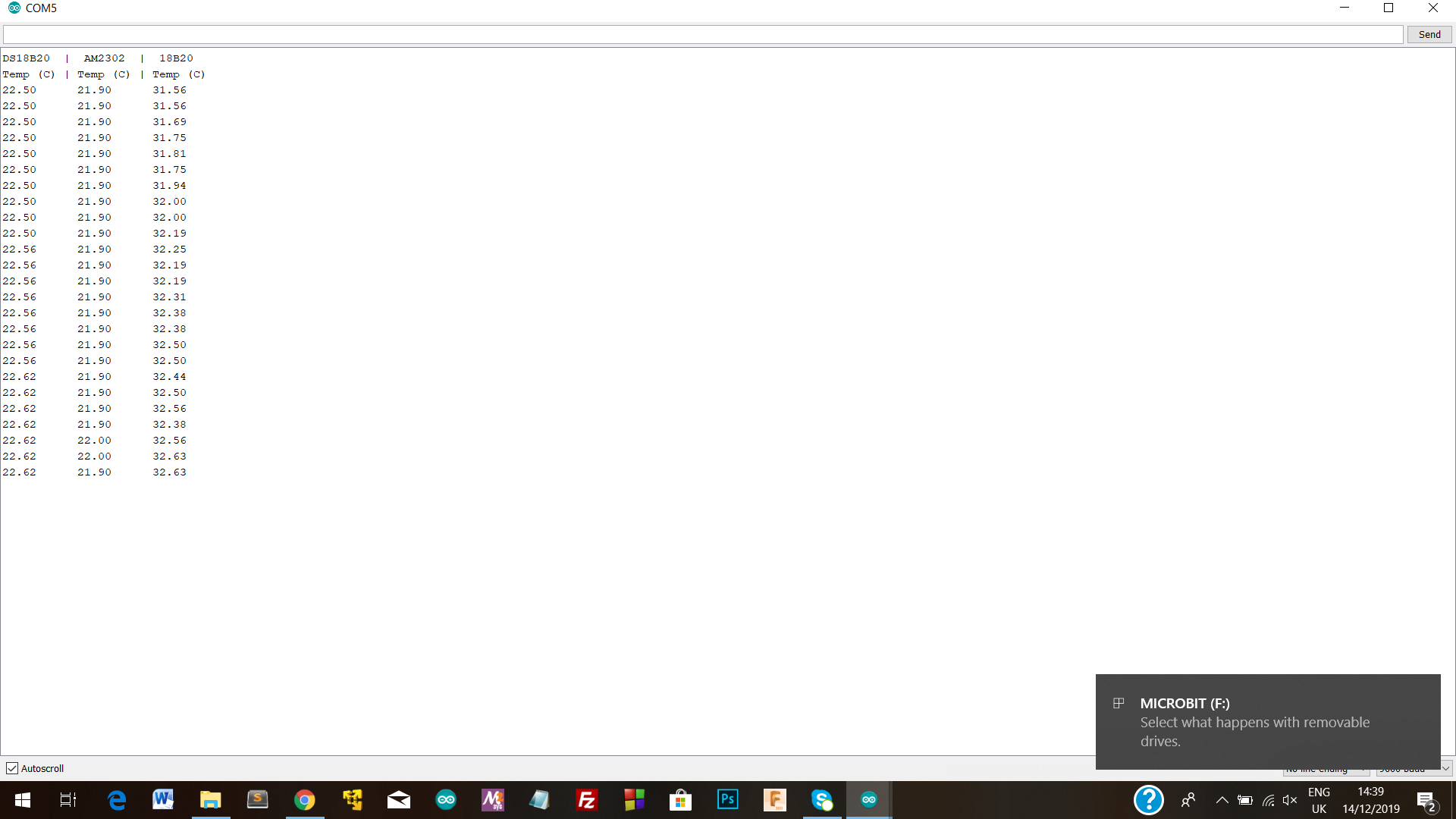Open Sublime Text taskbar icon

(x=258, y=800)
